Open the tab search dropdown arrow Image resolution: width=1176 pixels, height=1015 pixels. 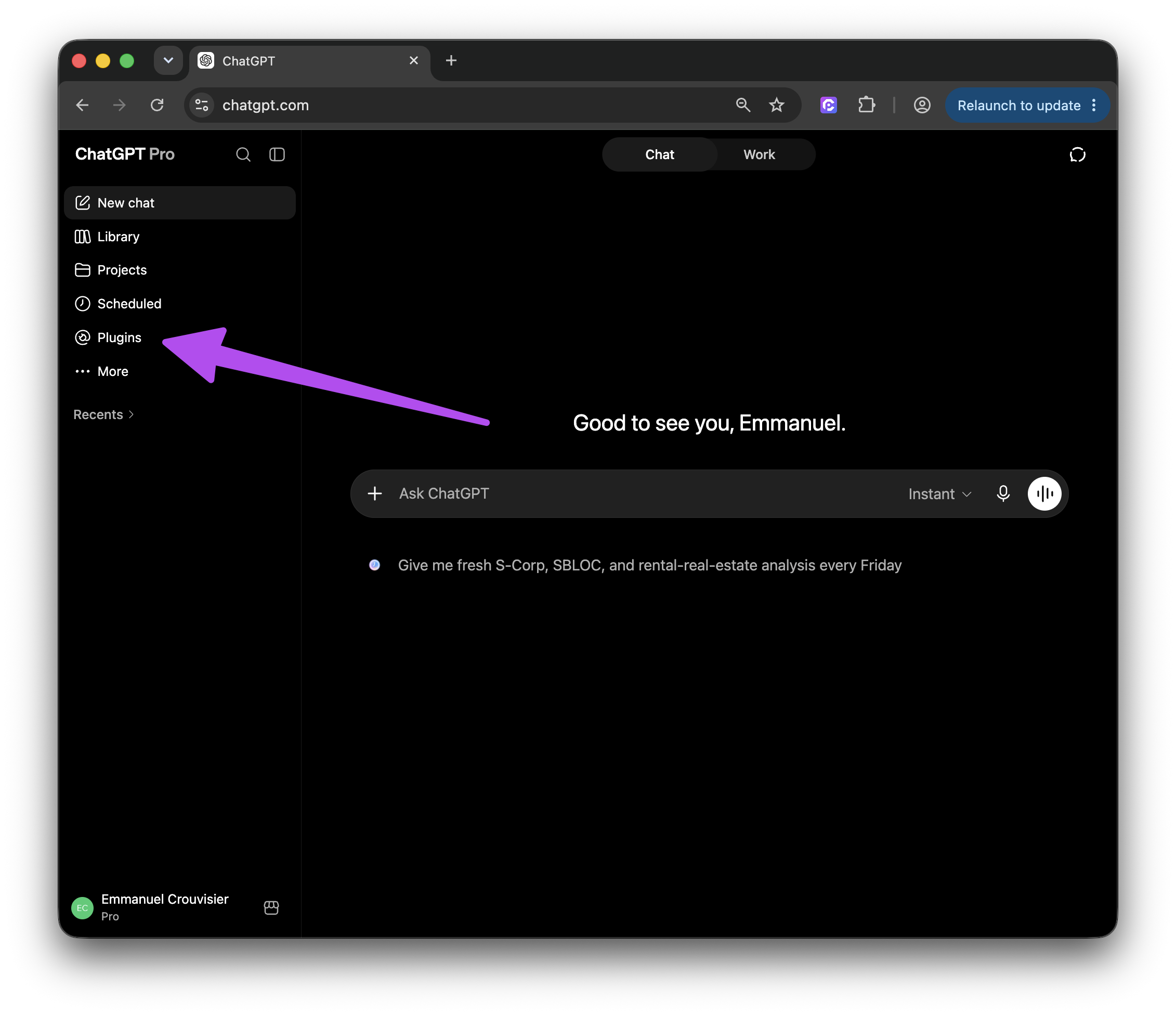coord(168,60)
